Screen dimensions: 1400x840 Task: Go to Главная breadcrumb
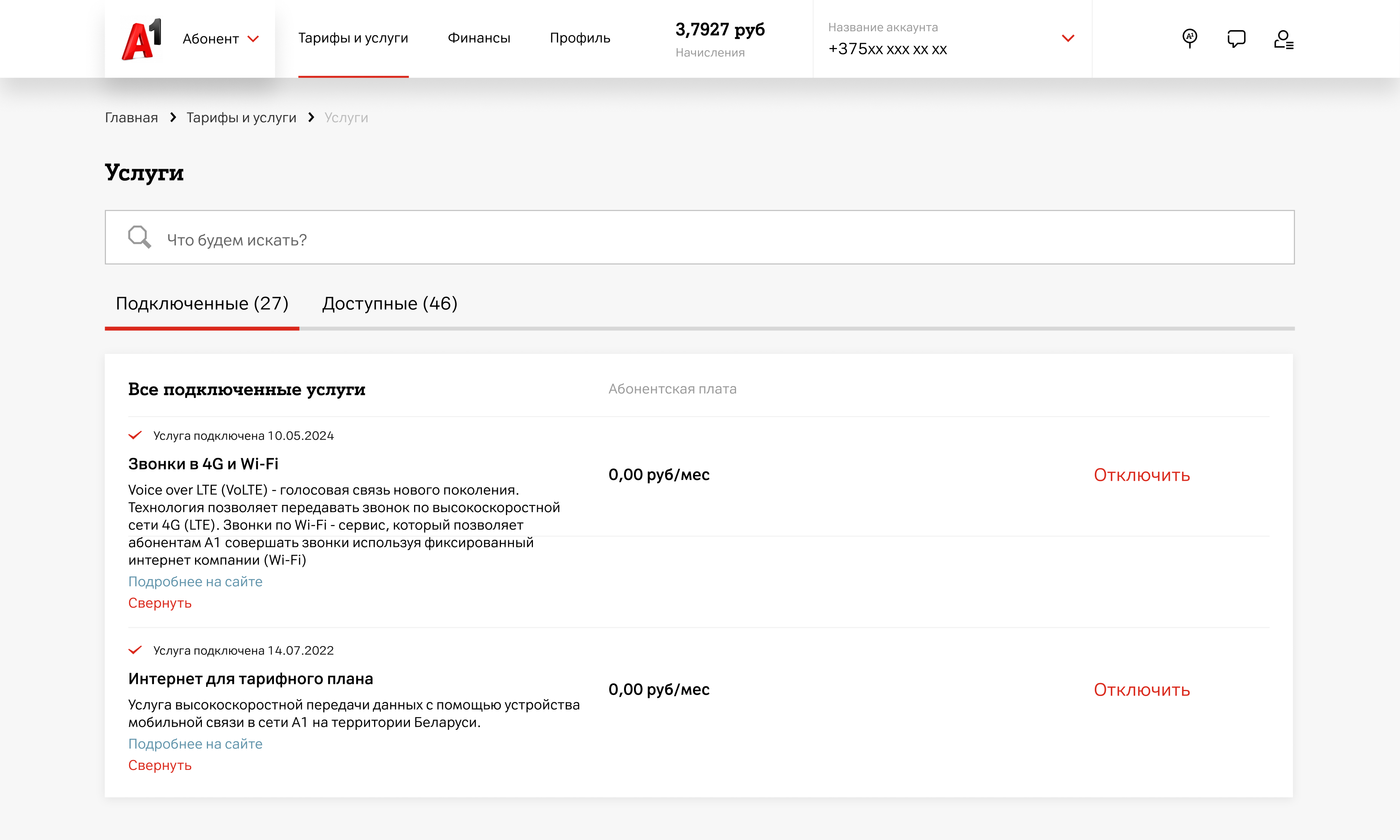[131, 118]
